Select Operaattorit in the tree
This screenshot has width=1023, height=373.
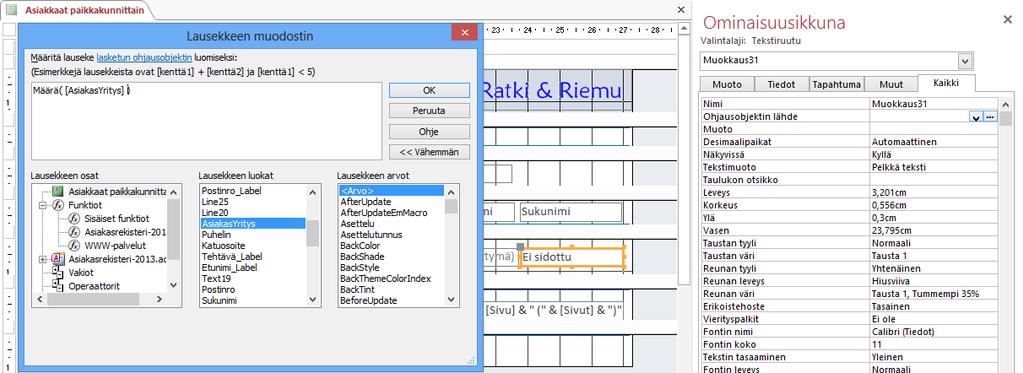tap(94, 286)
